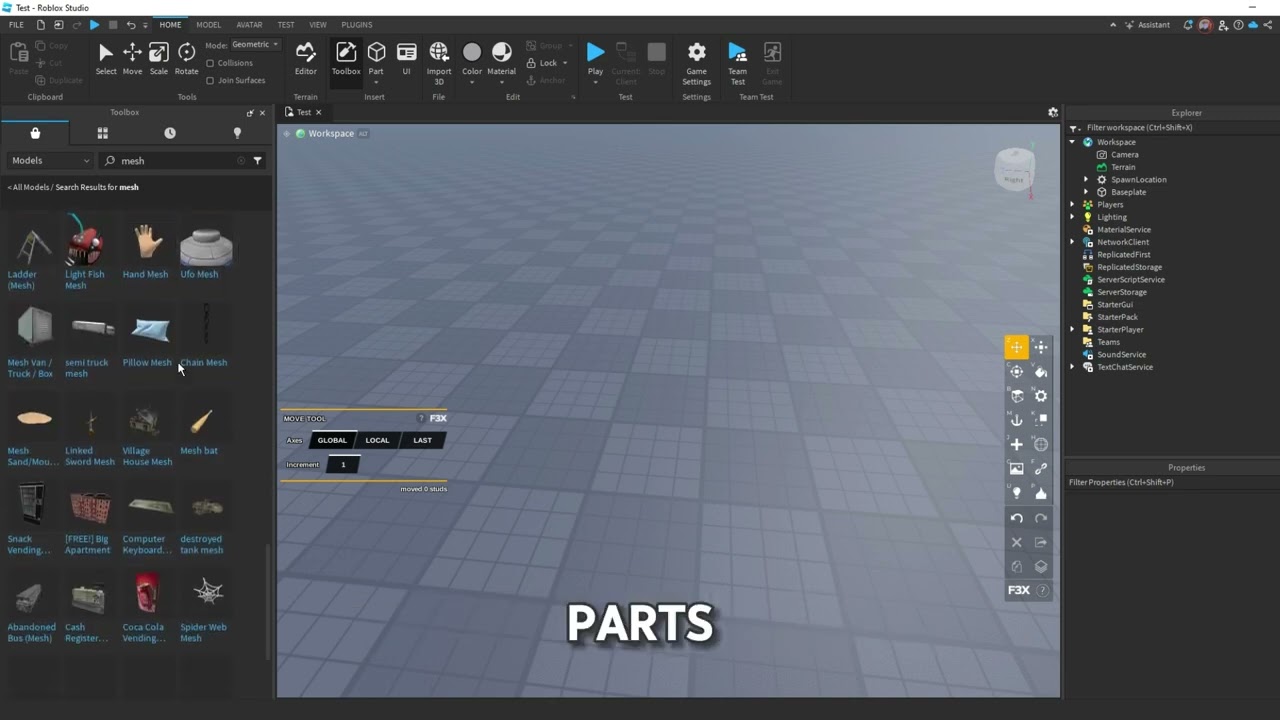Switch to the AVATAR ribbon tab
Viewport: 1280px width, 720px height.
(249, 25)
